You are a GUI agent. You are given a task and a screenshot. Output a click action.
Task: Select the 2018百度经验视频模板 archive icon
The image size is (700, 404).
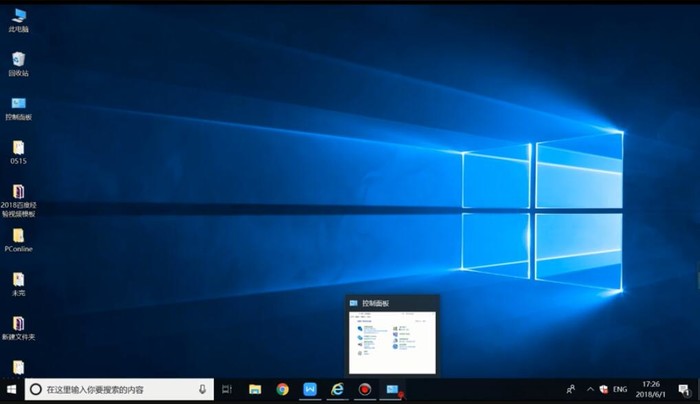(x=18, y=200)
